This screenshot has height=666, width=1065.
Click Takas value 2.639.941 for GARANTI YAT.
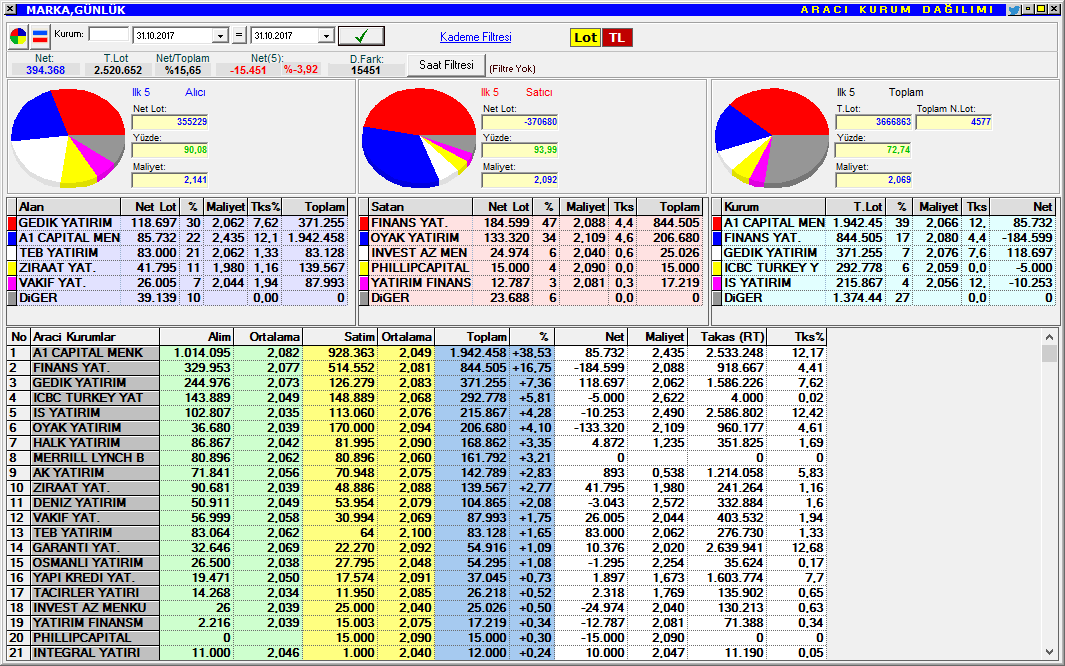click(734, 547)
